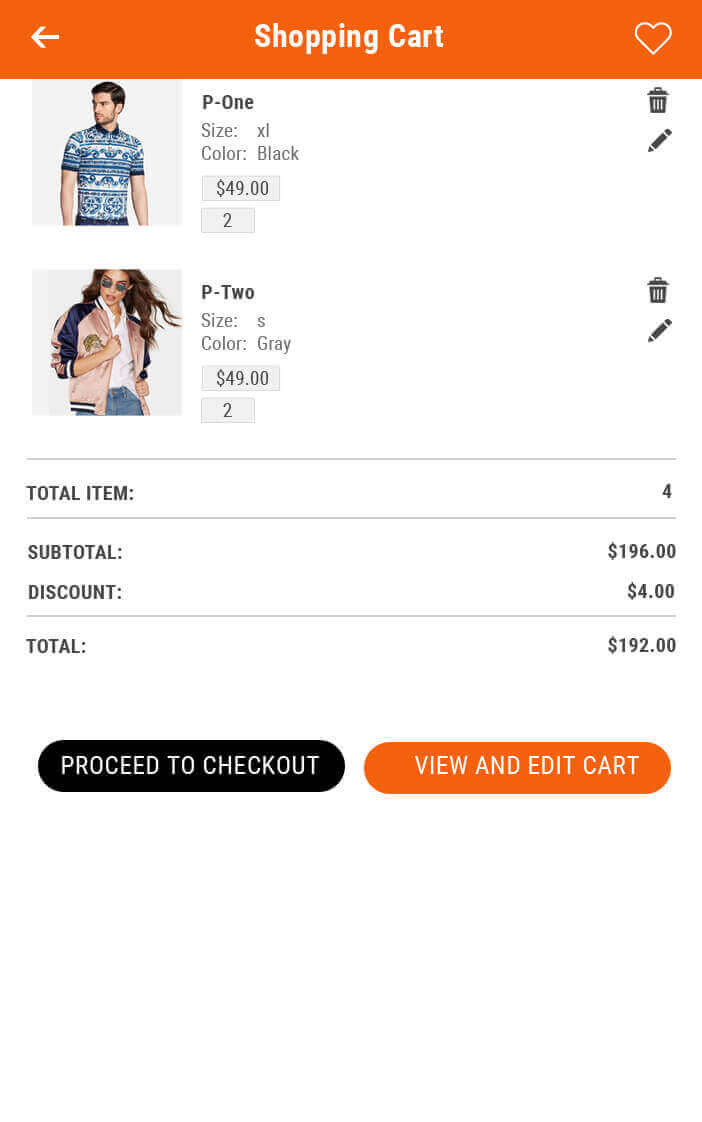Delete P-One from the cart
702x1122 pixels.
(x=658, y=101)
